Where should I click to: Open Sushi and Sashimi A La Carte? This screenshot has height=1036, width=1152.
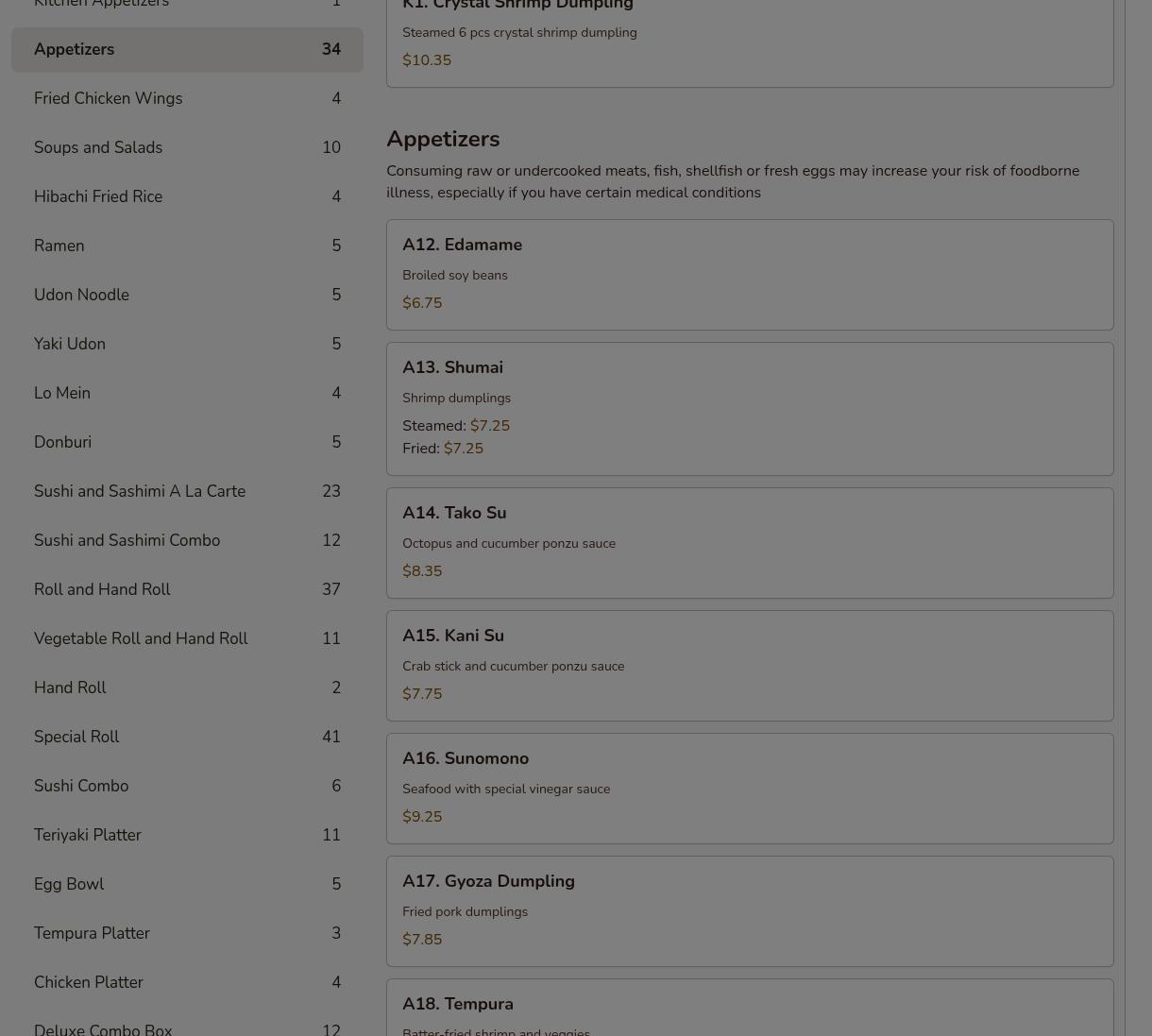pyautogui.click(x=187, y=491)
